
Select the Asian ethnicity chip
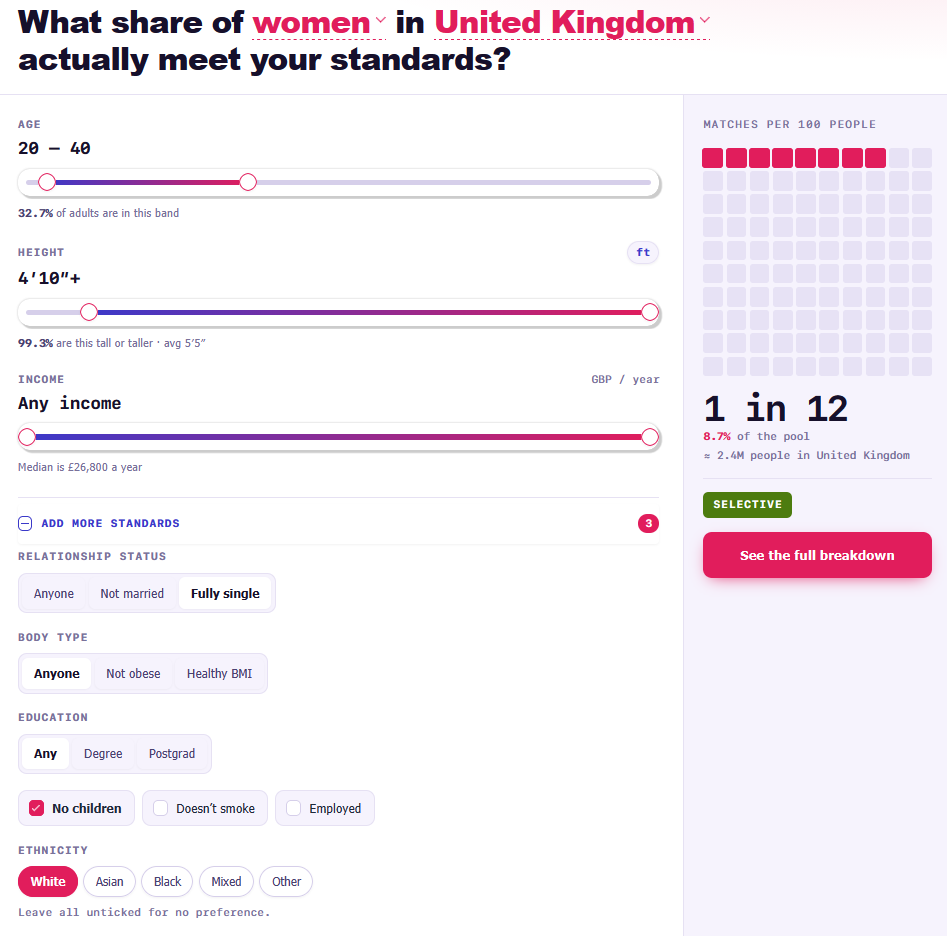(x=109, y=881)
